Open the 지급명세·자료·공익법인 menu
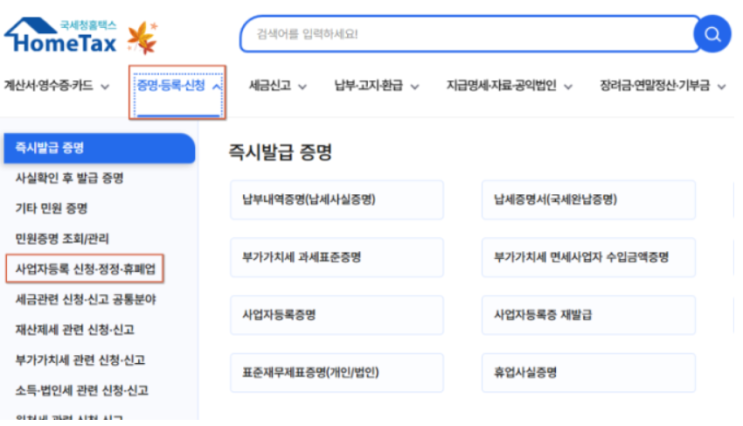The height and width of the screenshot is (426, 743). click(501, 86)
